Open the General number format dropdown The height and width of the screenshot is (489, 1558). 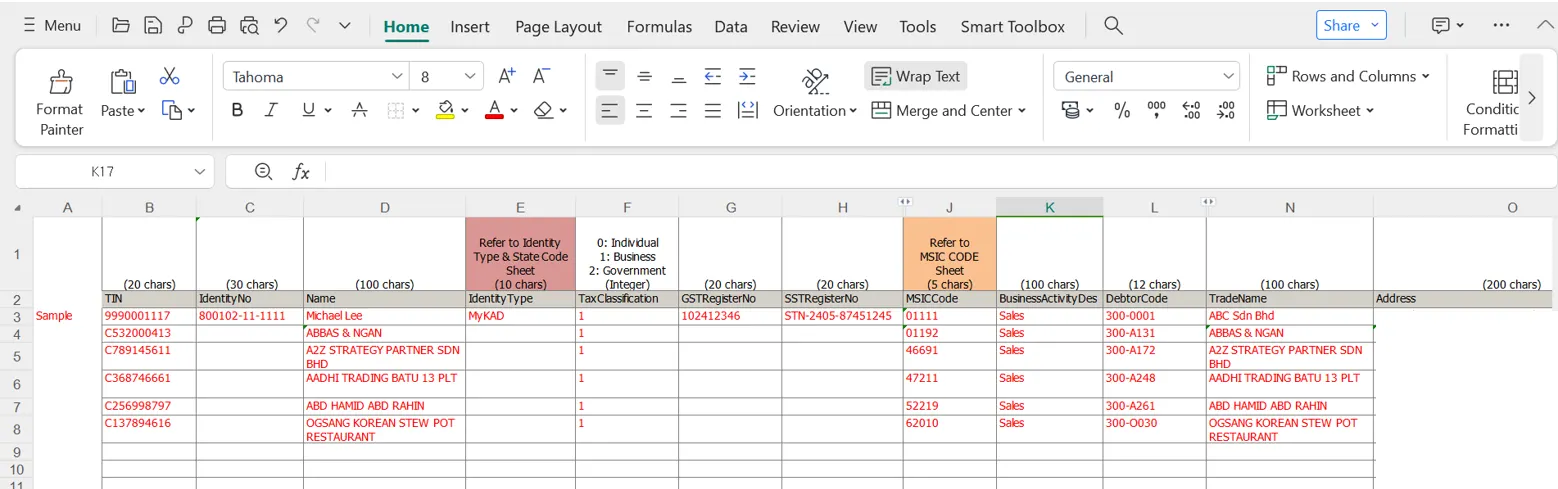click(1229, 76)
